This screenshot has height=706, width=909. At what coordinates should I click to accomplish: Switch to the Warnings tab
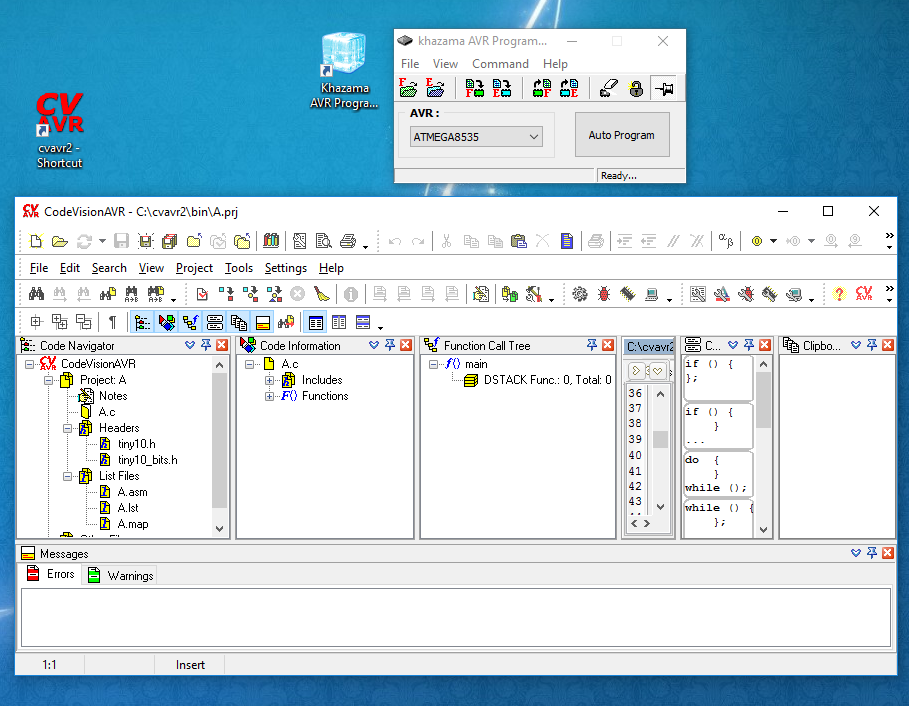pos(121,576)
